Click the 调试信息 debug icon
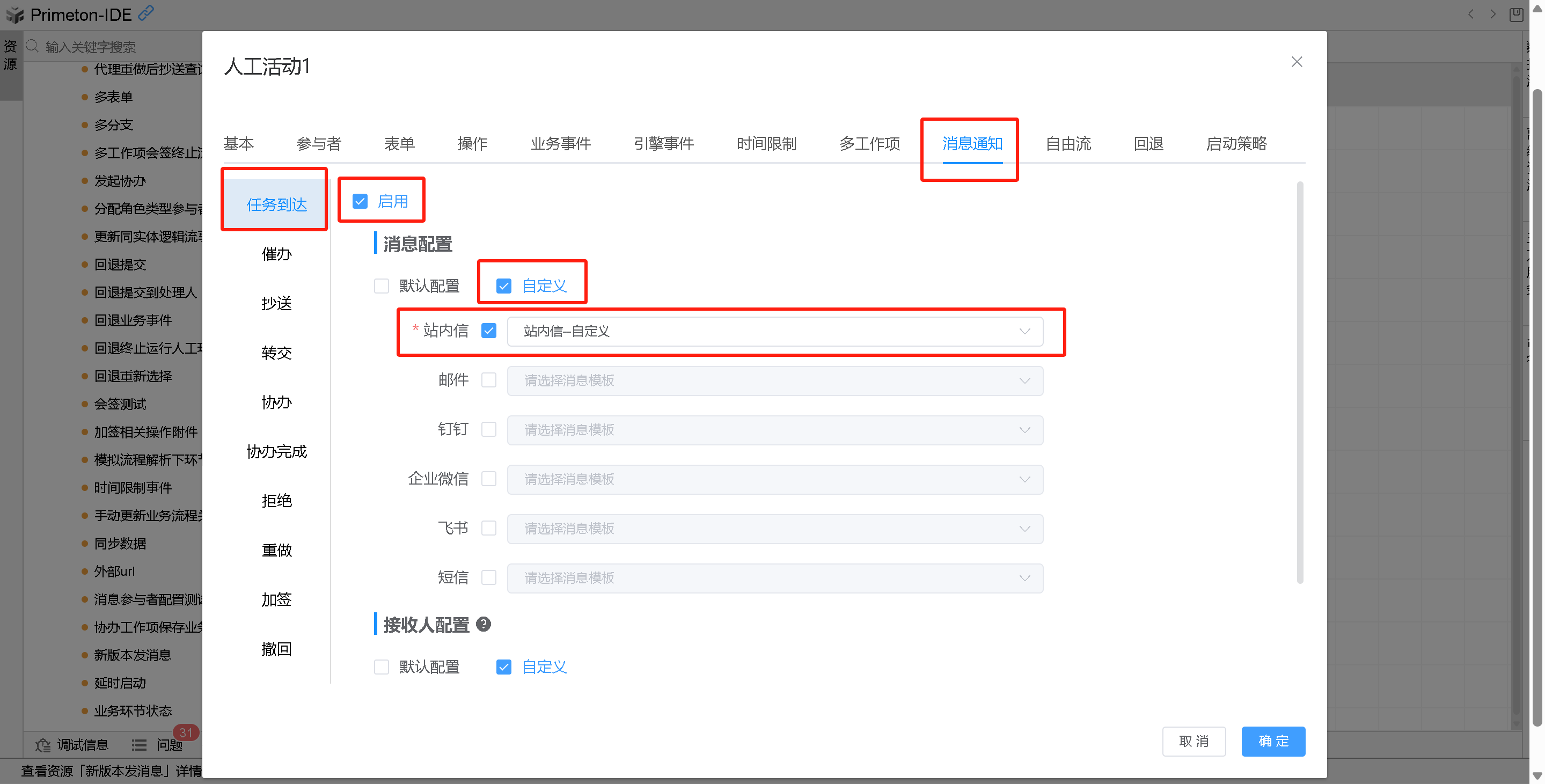 (x=43, y=745)
